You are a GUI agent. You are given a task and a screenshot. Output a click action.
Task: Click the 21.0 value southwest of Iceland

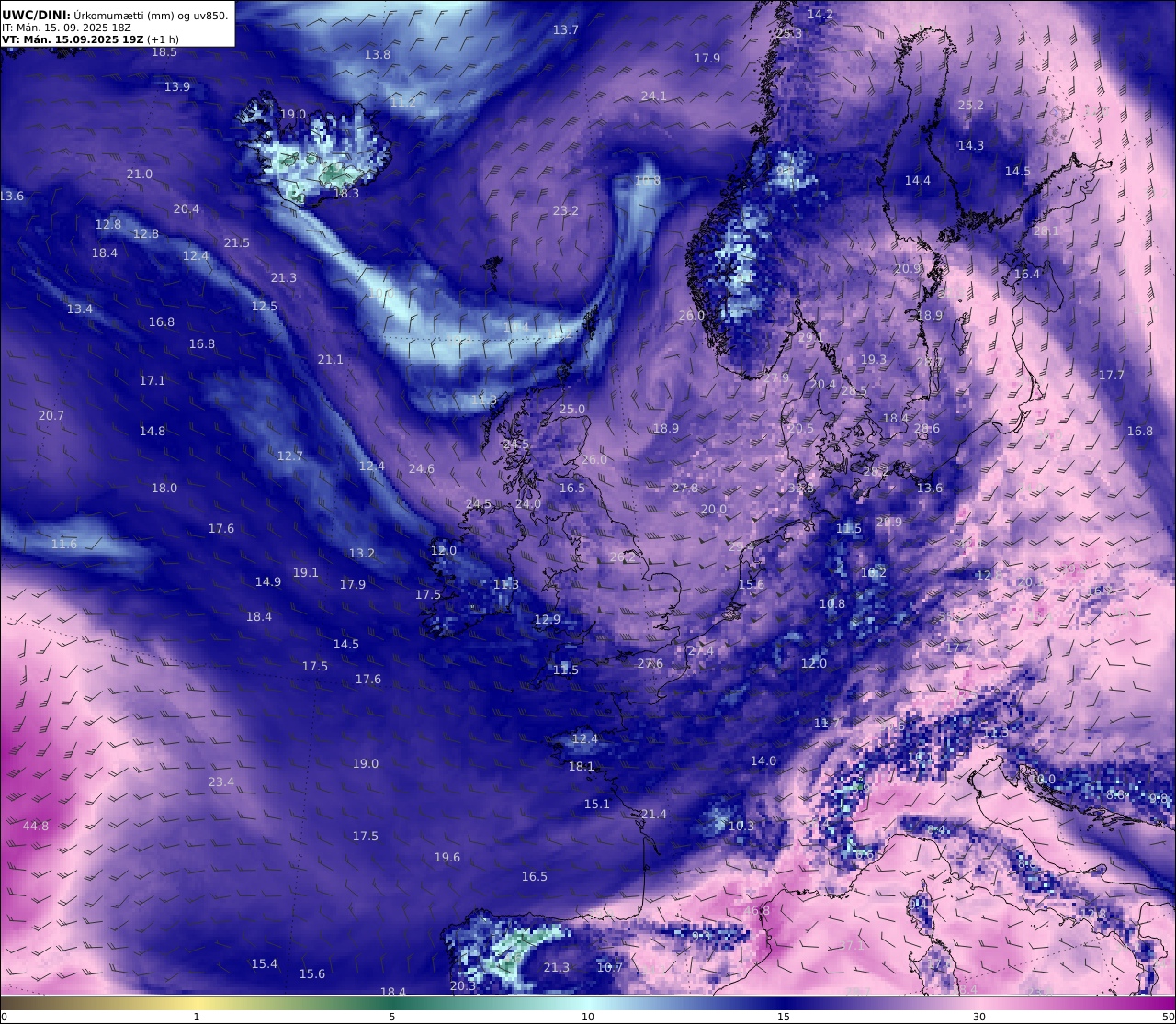tap(139, 174)
